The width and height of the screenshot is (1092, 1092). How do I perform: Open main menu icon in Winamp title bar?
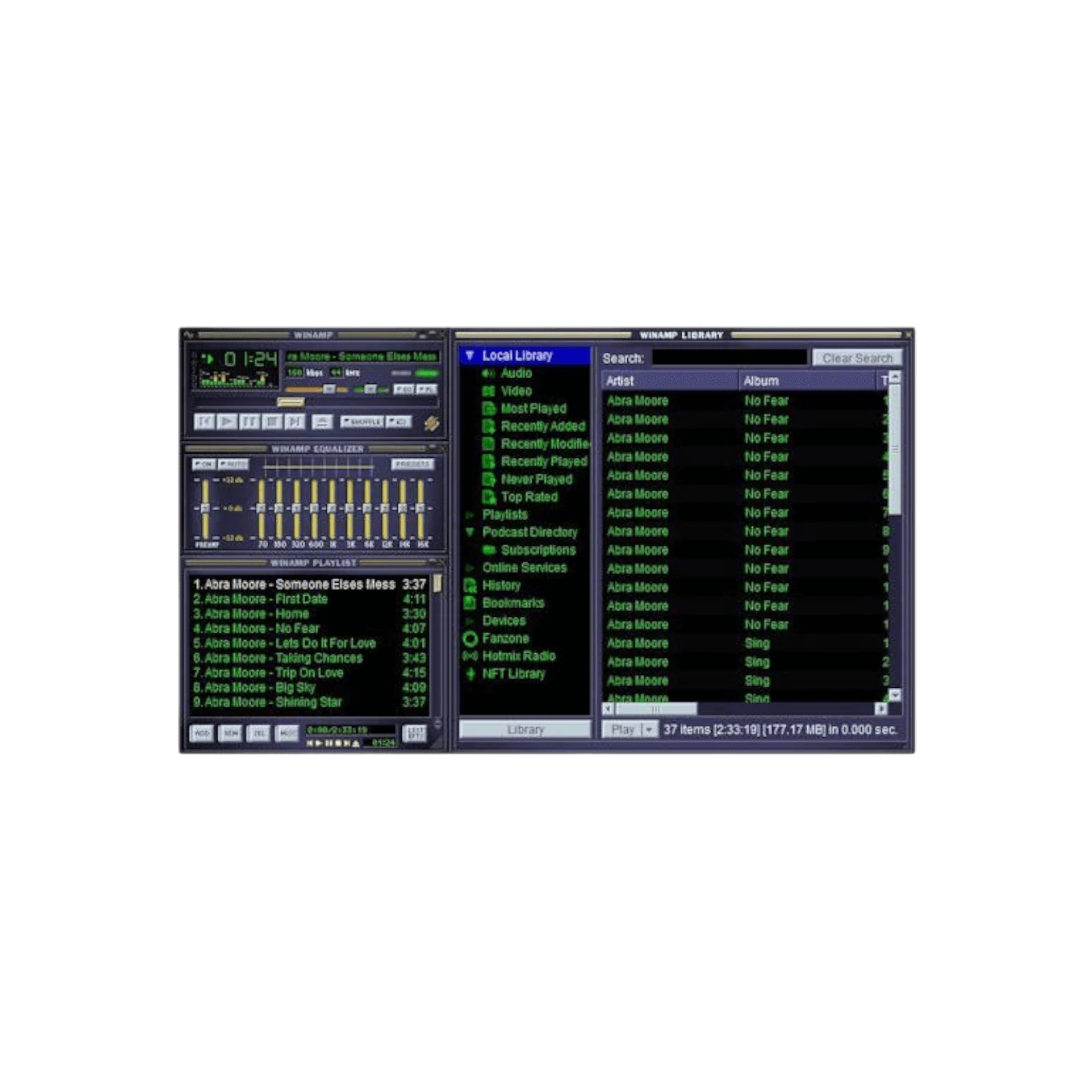[189, 335]
